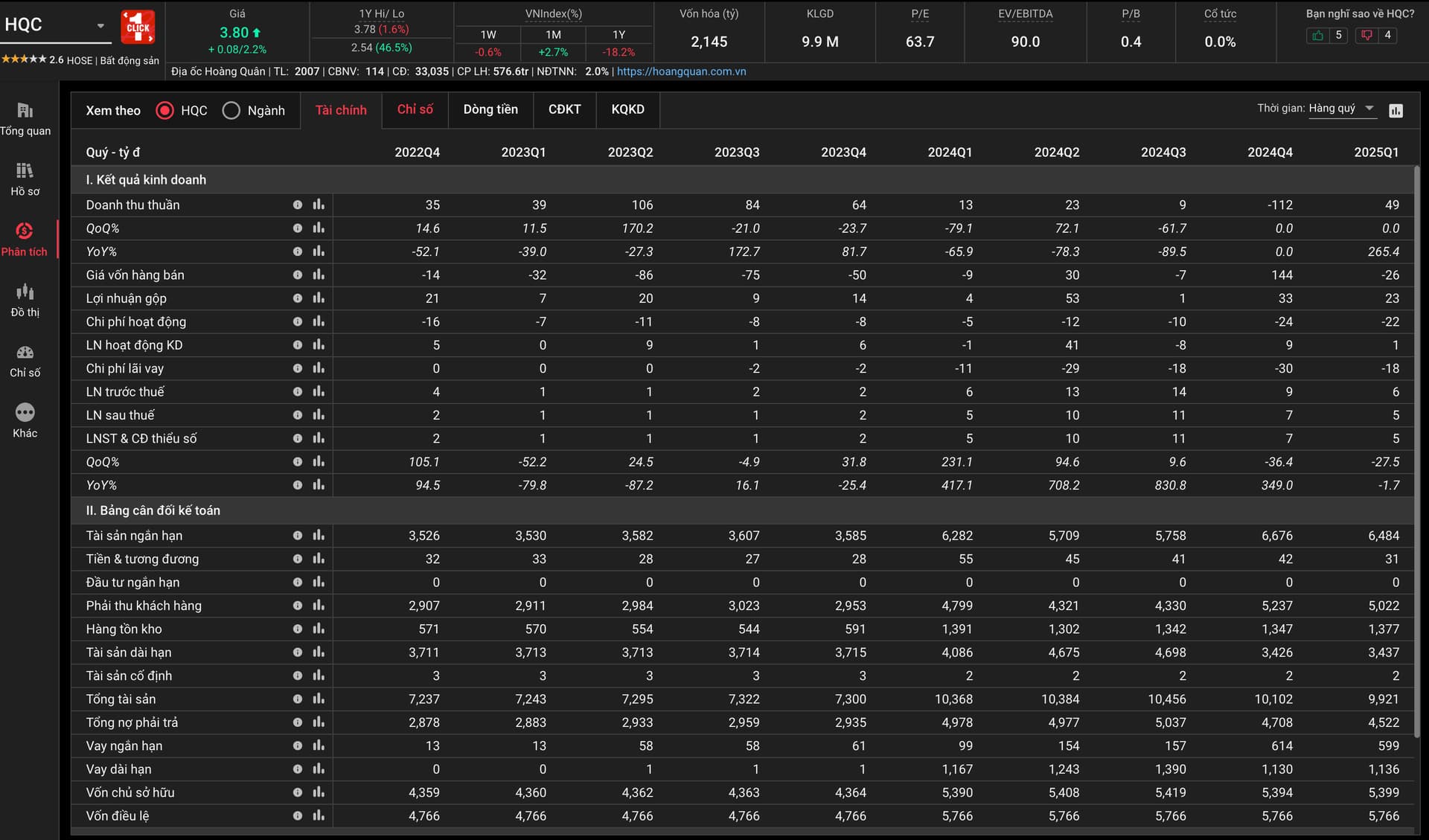Click the thumbs-up vote icon for HQC

(1317, 35)
